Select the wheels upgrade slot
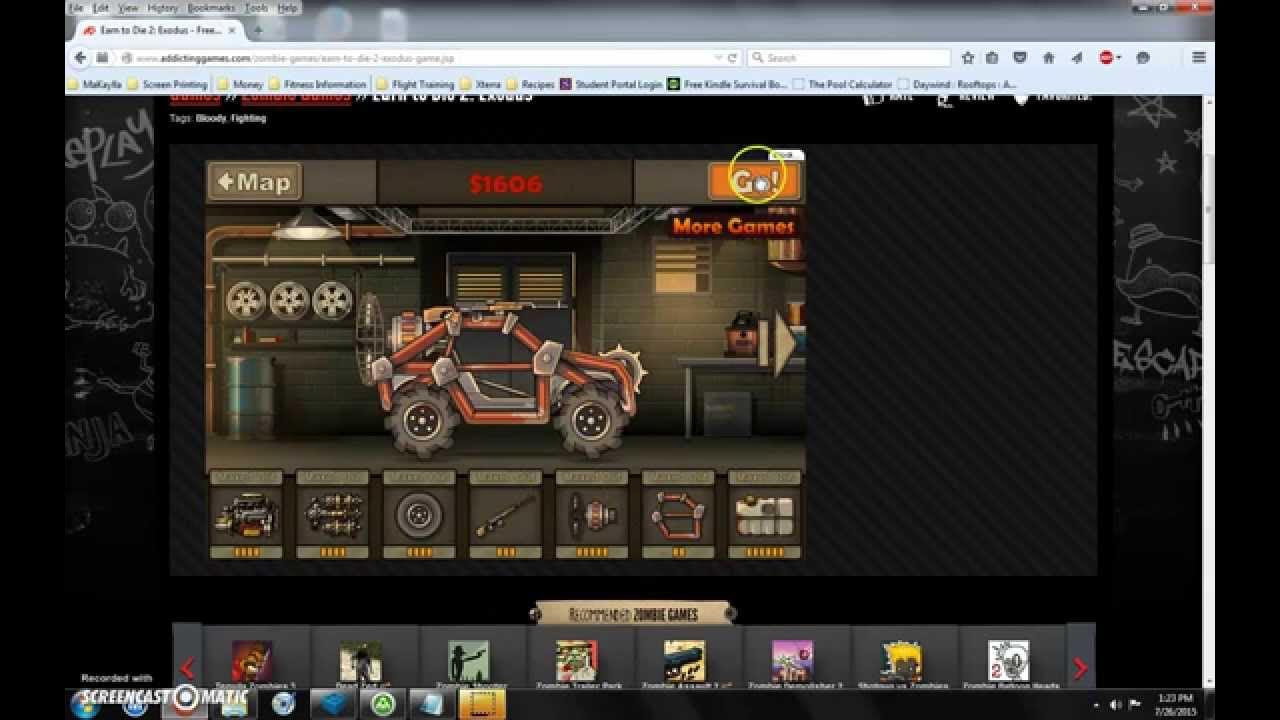 pos(419,515)
